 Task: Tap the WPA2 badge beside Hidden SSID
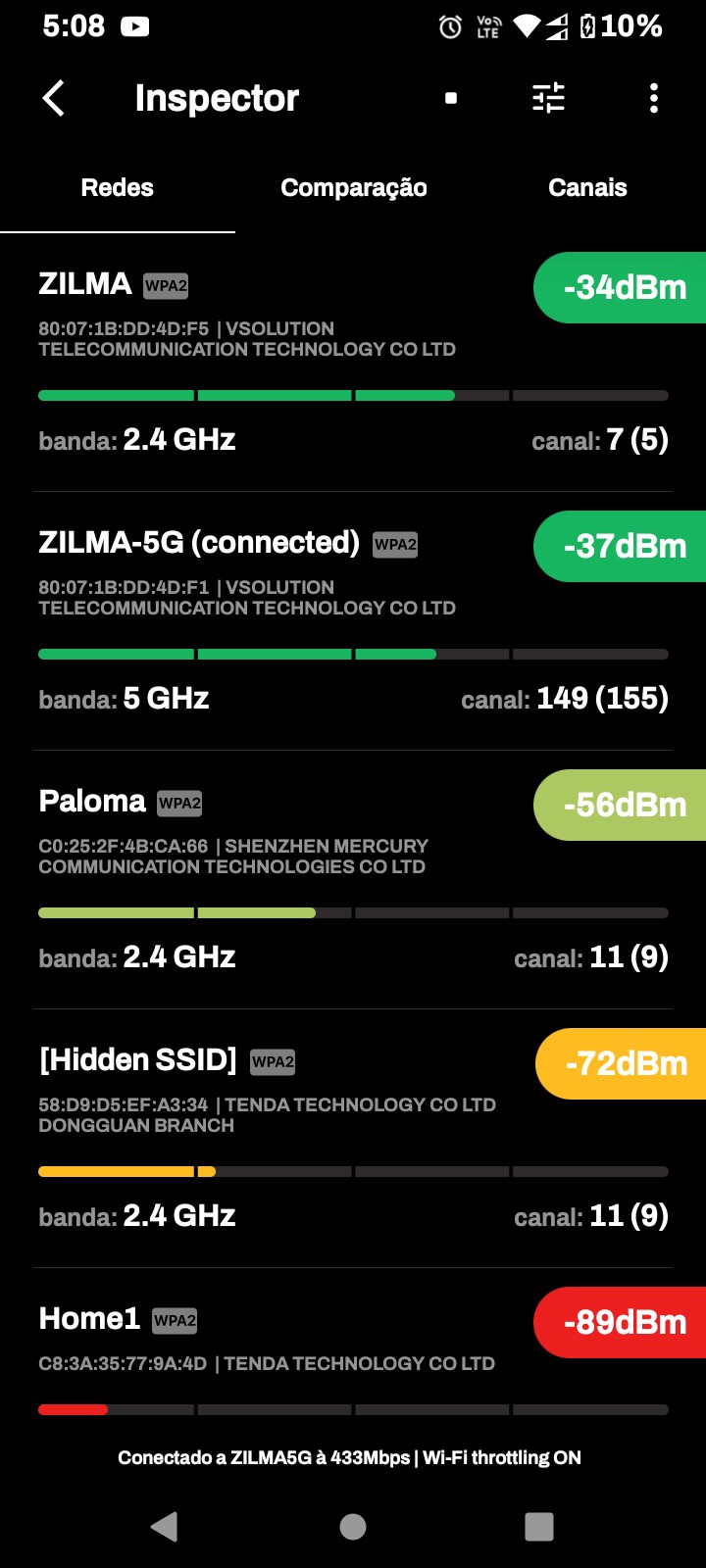point(273,1062)
